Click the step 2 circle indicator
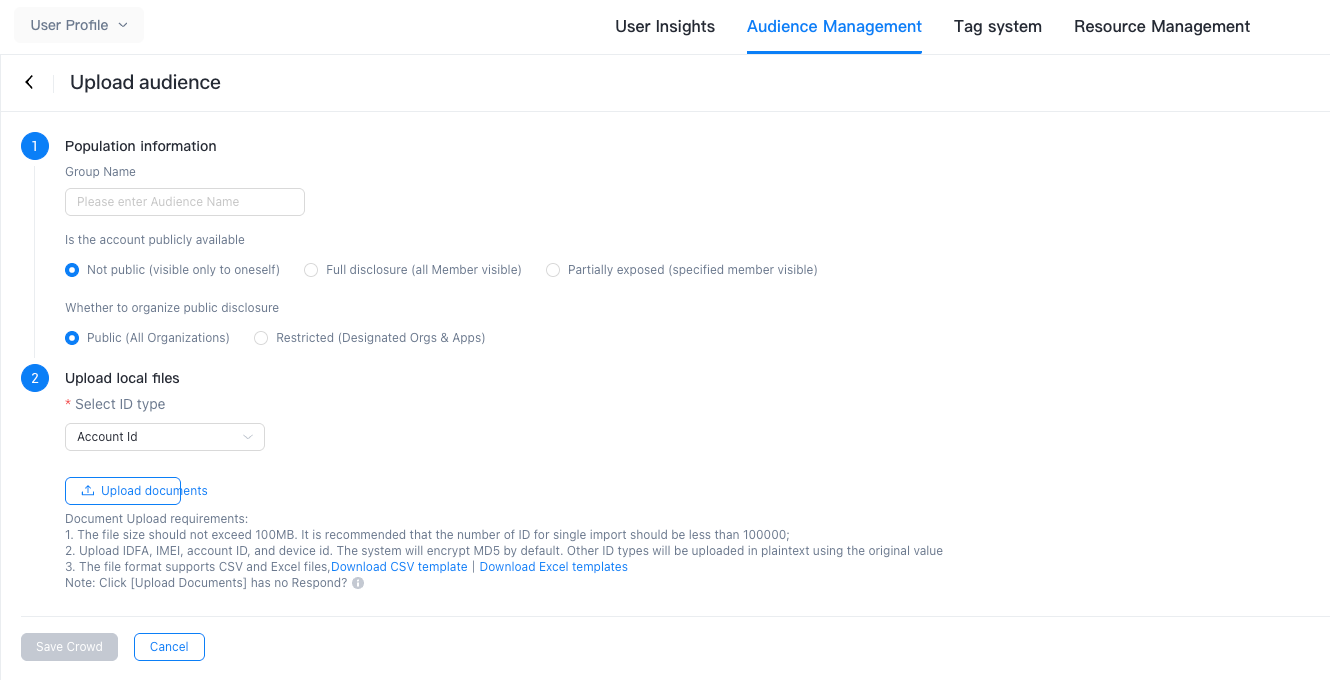1330x680 pixels. click(35, 378)
